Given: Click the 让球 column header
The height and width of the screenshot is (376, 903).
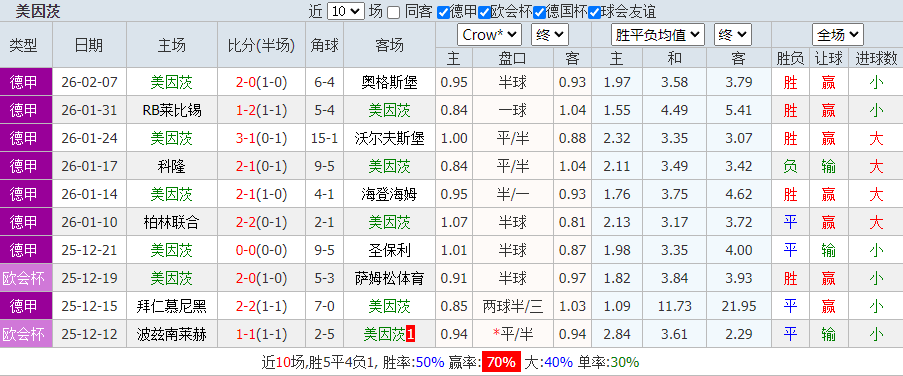Looking at the screenshot, I should pyautogui.click(x=829, y=58).
